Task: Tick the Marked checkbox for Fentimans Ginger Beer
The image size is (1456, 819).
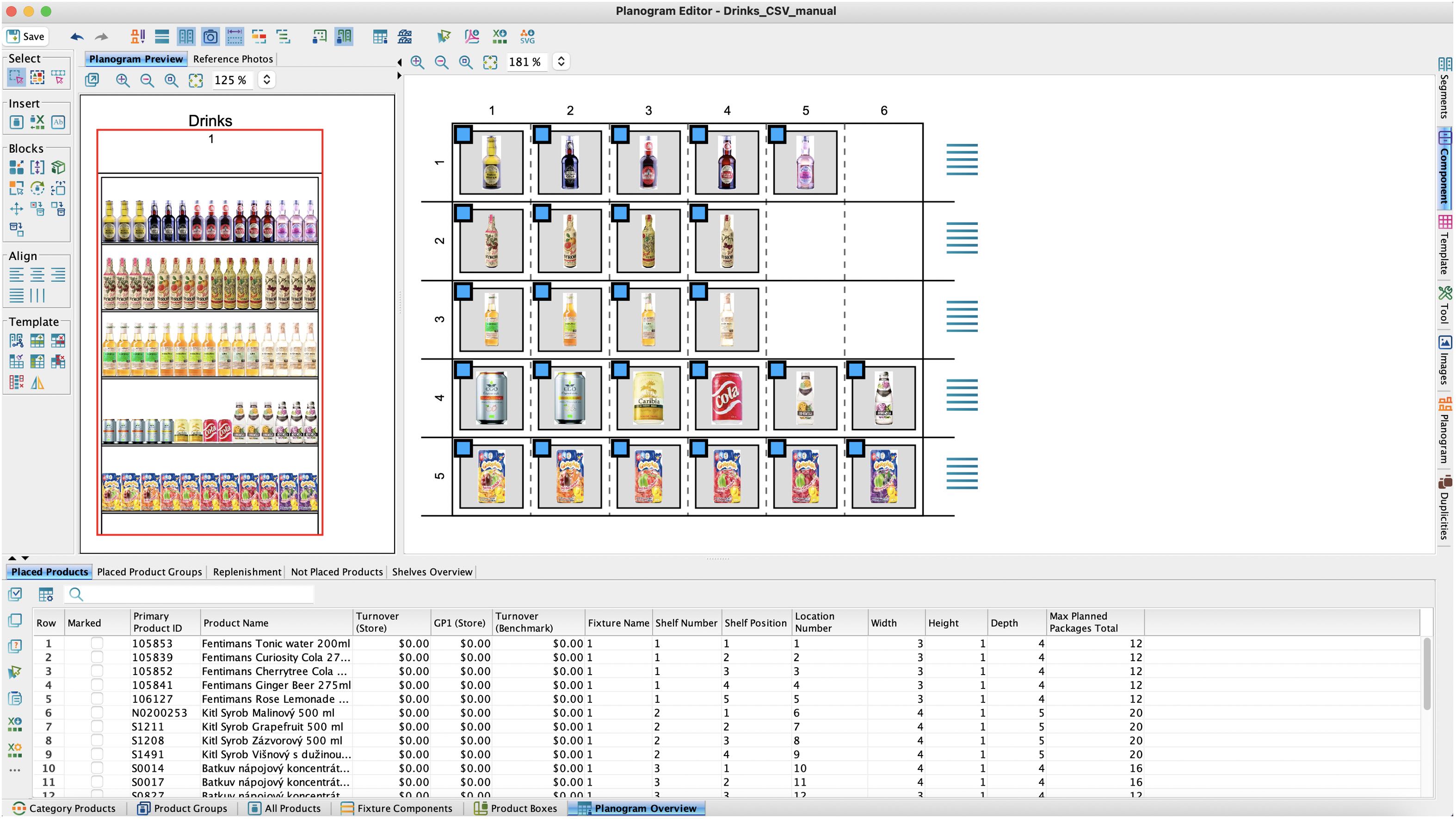Action: tap(97, 685)
